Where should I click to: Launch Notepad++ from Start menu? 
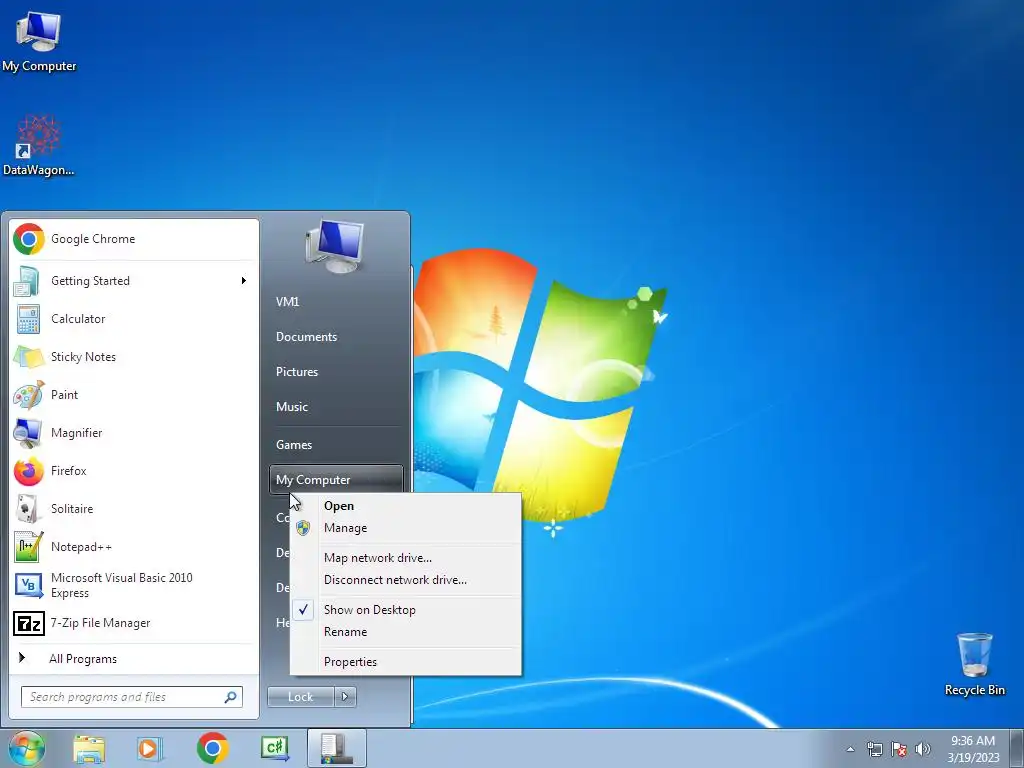coord(134,547)
